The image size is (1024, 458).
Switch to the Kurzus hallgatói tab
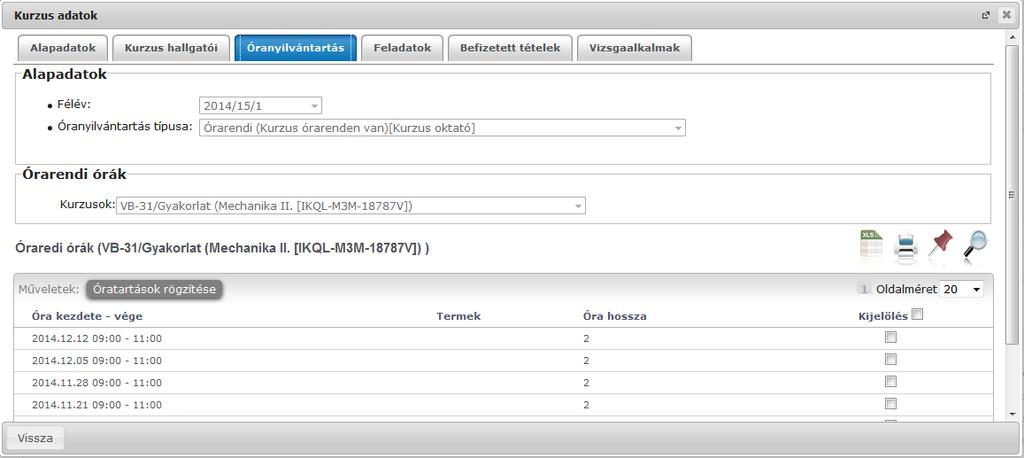tap(171, 48)
